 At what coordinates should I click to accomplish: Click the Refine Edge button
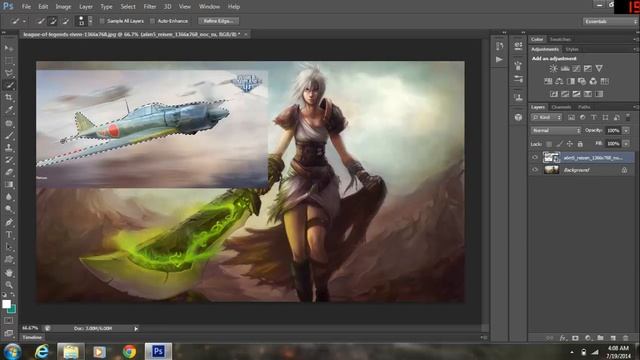pos(219,21)
